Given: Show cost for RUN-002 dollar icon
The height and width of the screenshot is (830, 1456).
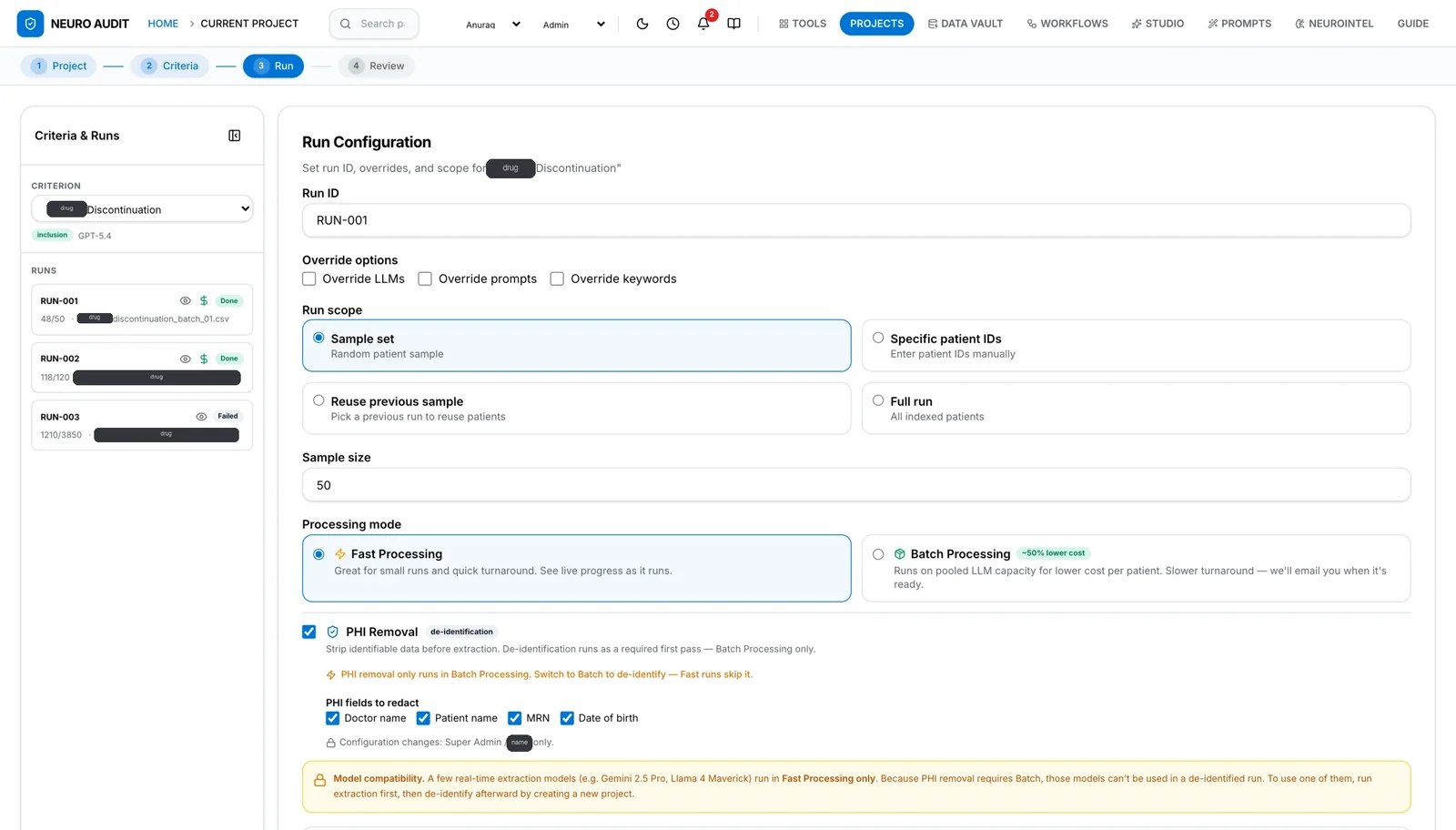Looking at the screenshot, I should click(x=204, y=359).
